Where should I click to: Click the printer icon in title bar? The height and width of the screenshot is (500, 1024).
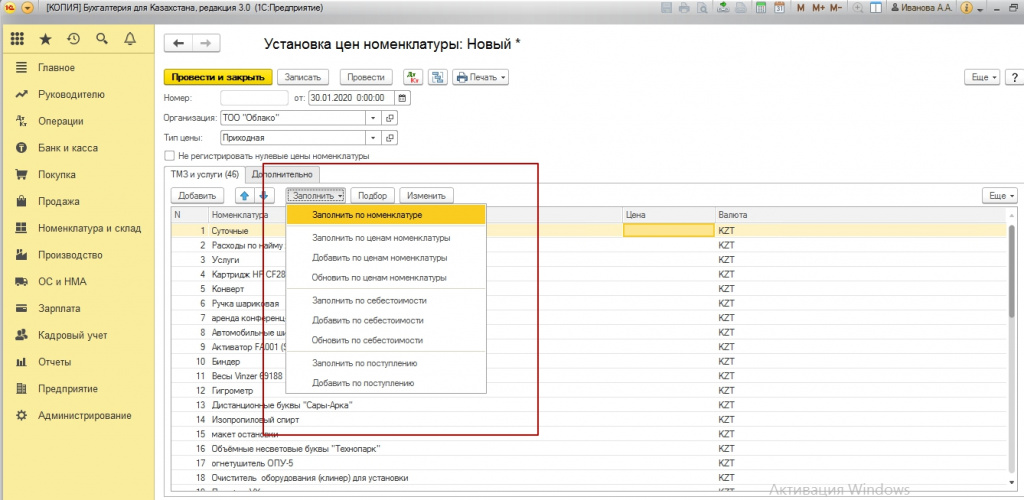684,8
